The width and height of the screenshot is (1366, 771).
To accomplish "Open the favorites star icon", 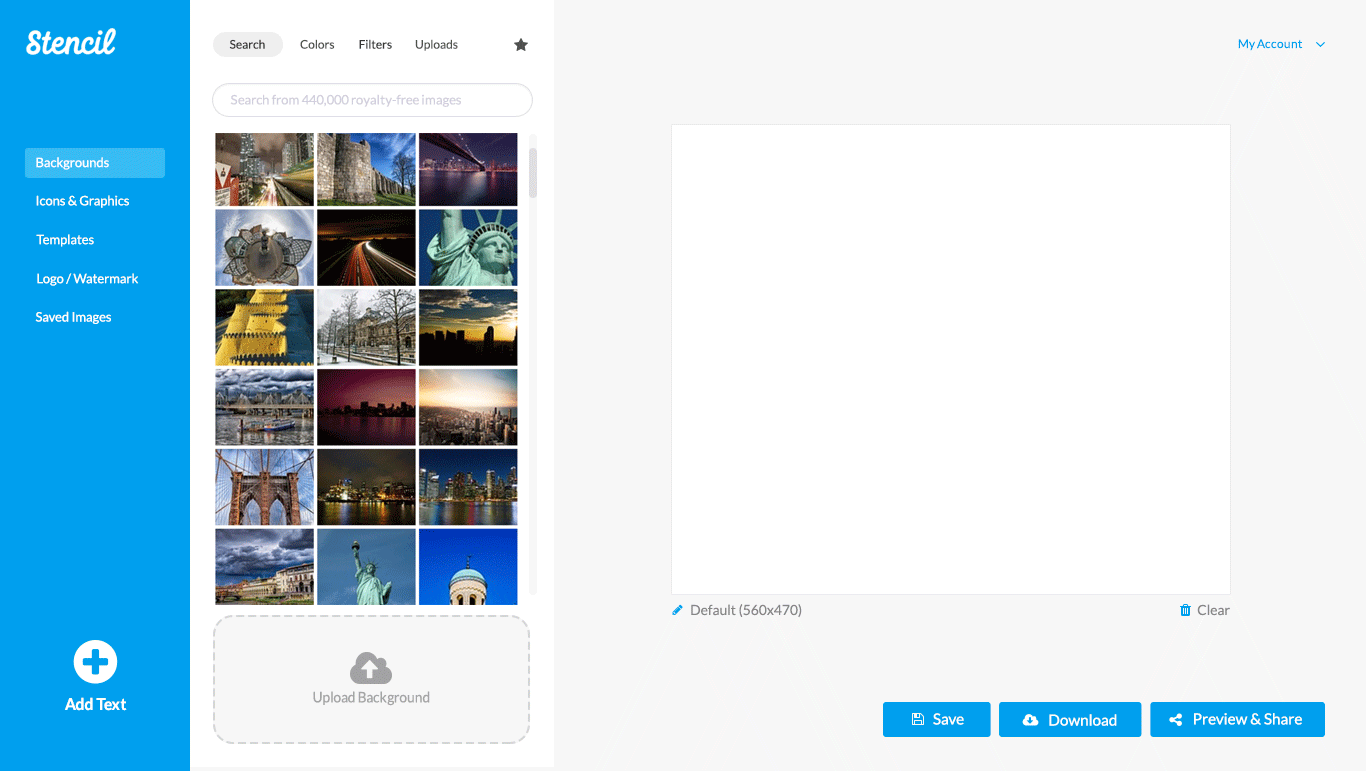I will [521, 45].
